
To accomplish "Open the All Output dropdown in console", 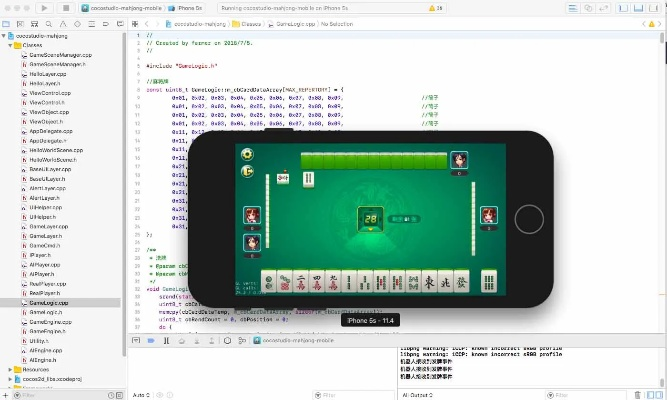I will tap(418, 394).
